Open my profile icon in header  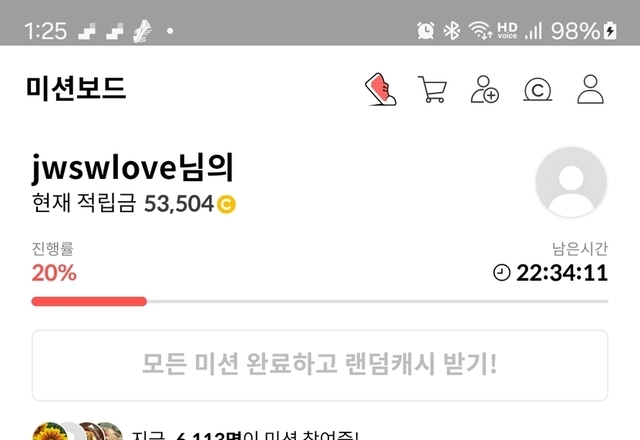click(590, 89)
